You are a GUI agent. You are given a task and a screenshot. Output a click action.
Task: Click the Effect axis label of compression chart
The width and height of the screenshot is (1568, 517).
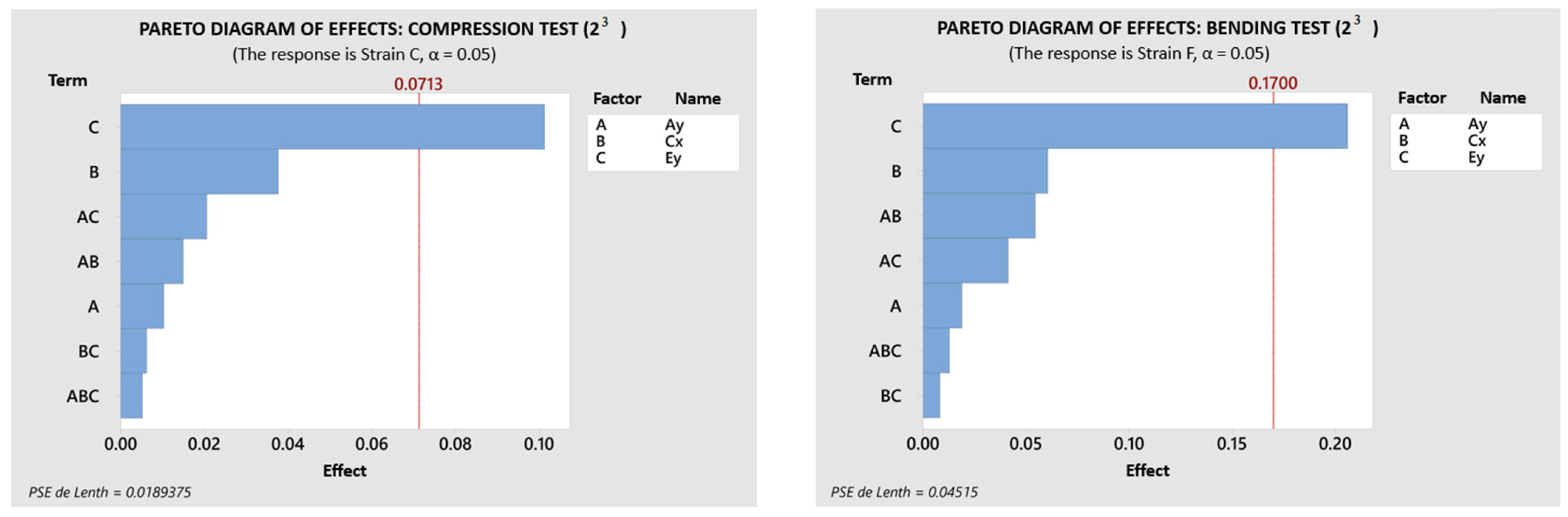pyautogui.click(x=344, y=471)
